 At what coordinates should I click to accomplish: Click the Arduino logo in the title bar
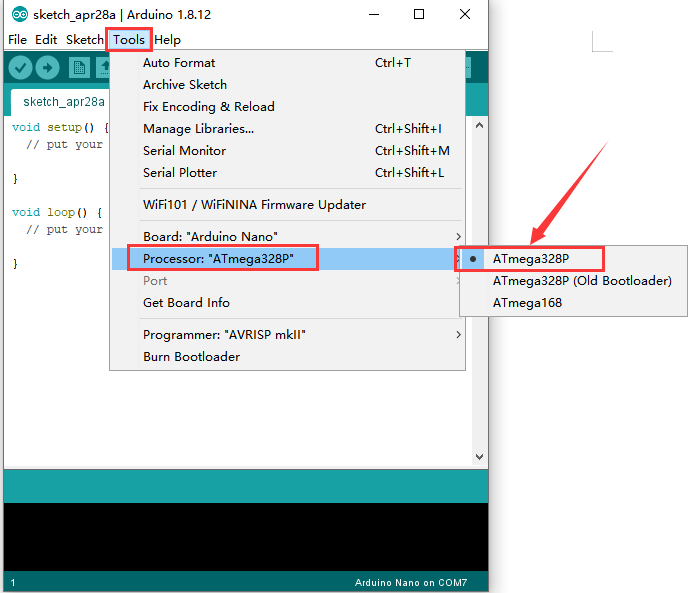(x=19, y=14)
